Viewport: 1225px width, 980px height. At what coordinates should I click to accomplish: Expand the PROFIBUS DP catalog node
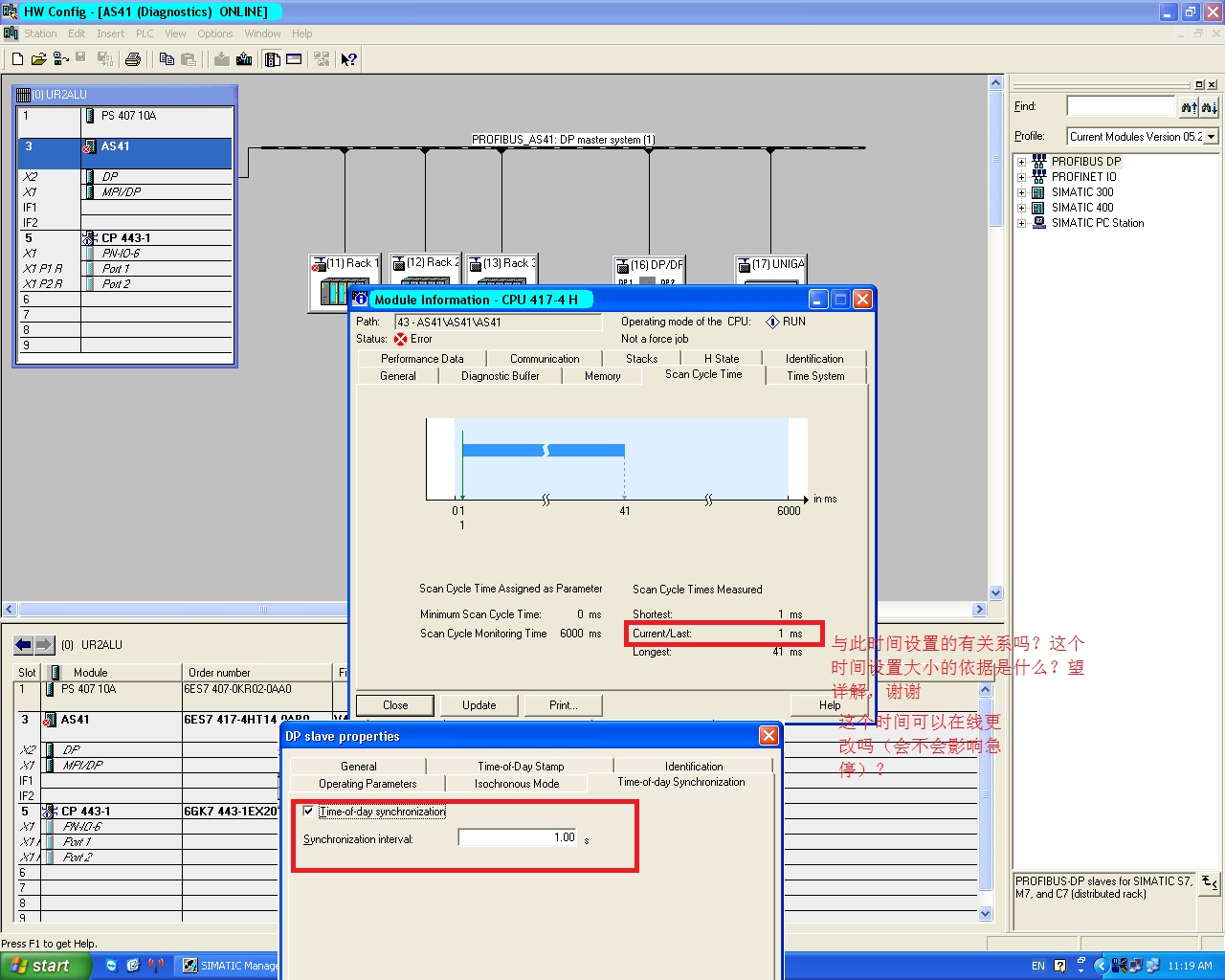[x=1021, y=162]
